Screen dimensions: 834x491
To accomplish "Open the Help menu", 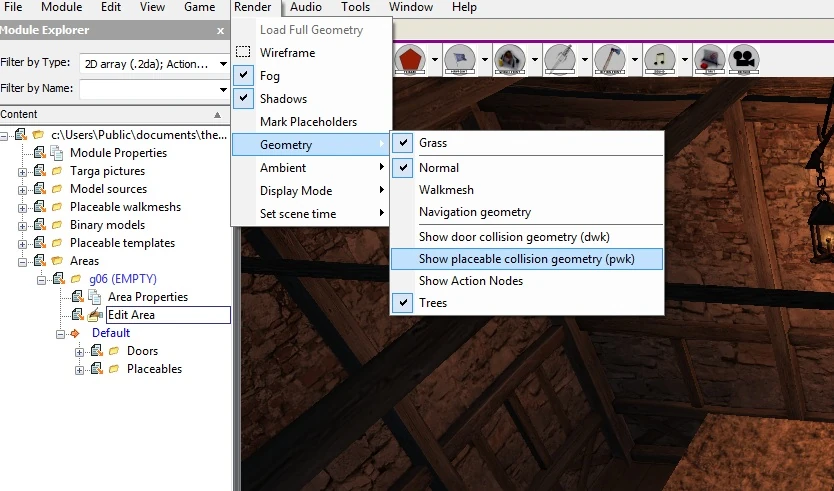I will point(464,7).
